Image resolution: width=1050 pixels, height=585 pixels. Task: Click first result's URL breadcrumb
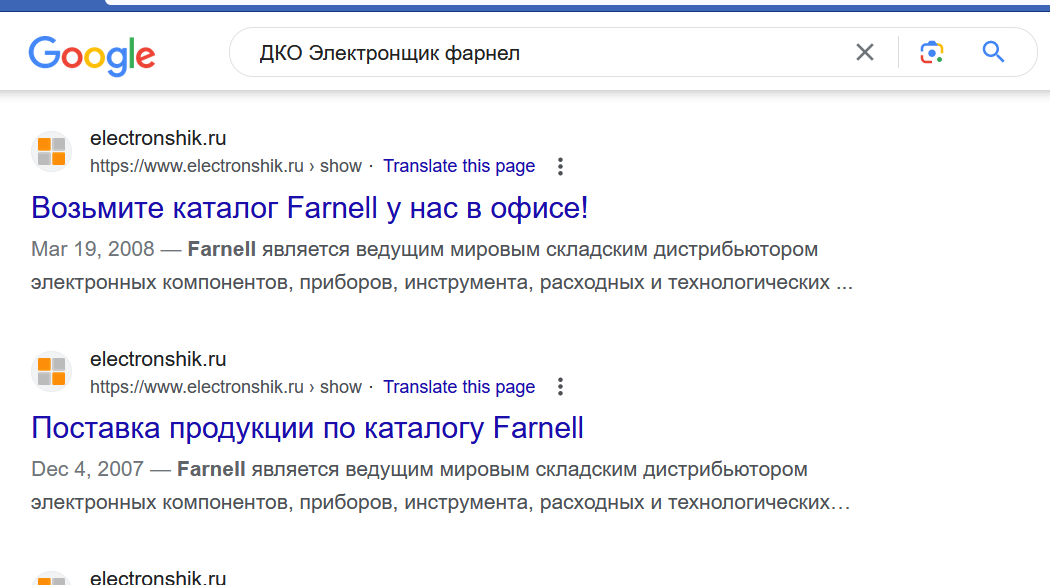click(x=225, y=166)
